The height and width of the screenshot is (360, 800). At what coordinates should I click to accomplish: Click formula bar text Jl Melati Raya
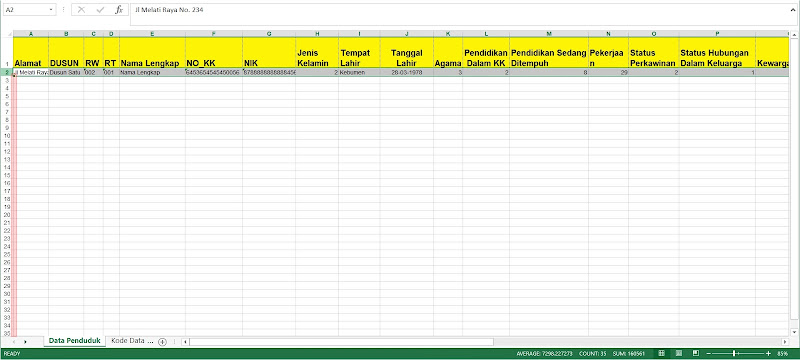[169, 10]
